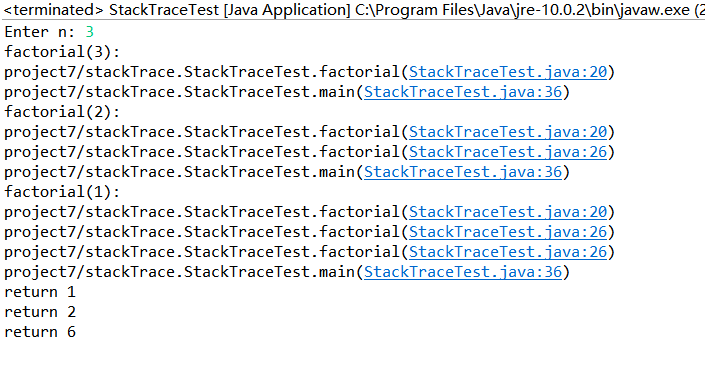
Task: Click the green input value 3
Action: pyautogui.click(x=89, y=32)
